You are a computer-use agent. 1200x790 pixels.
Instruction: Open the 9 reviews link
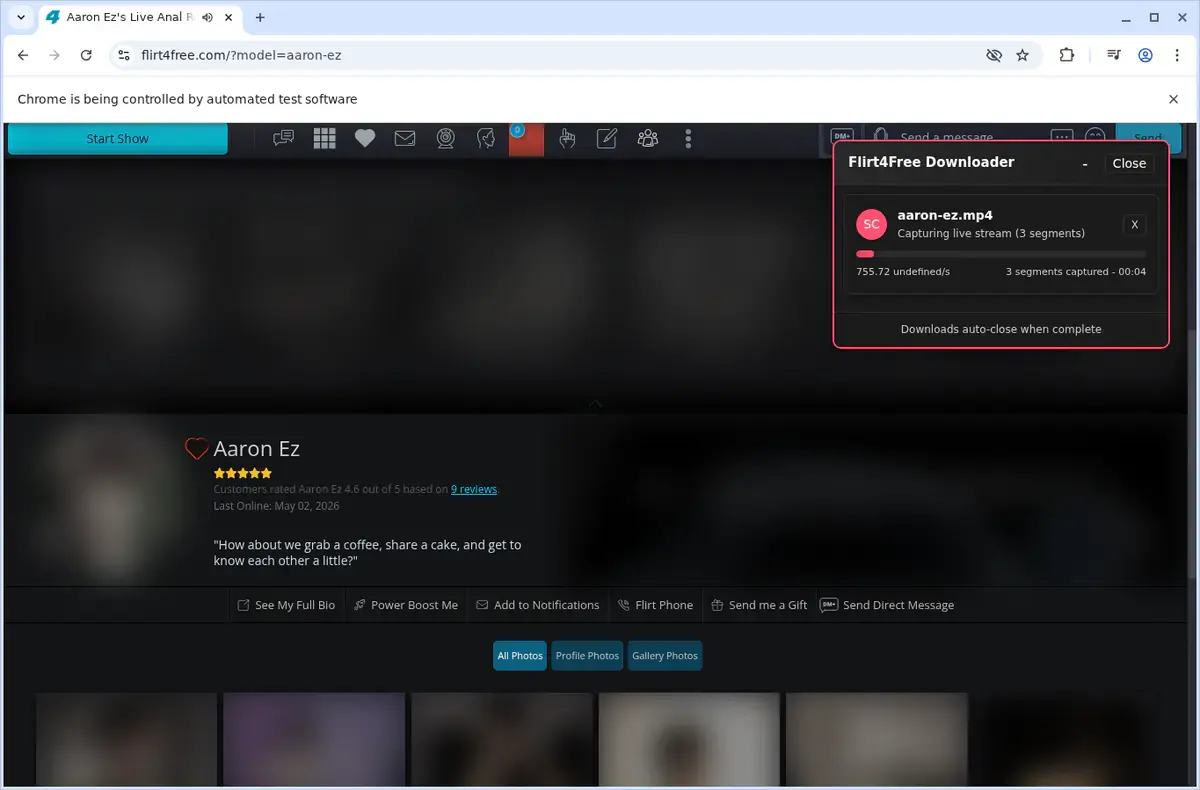[474, 489]
